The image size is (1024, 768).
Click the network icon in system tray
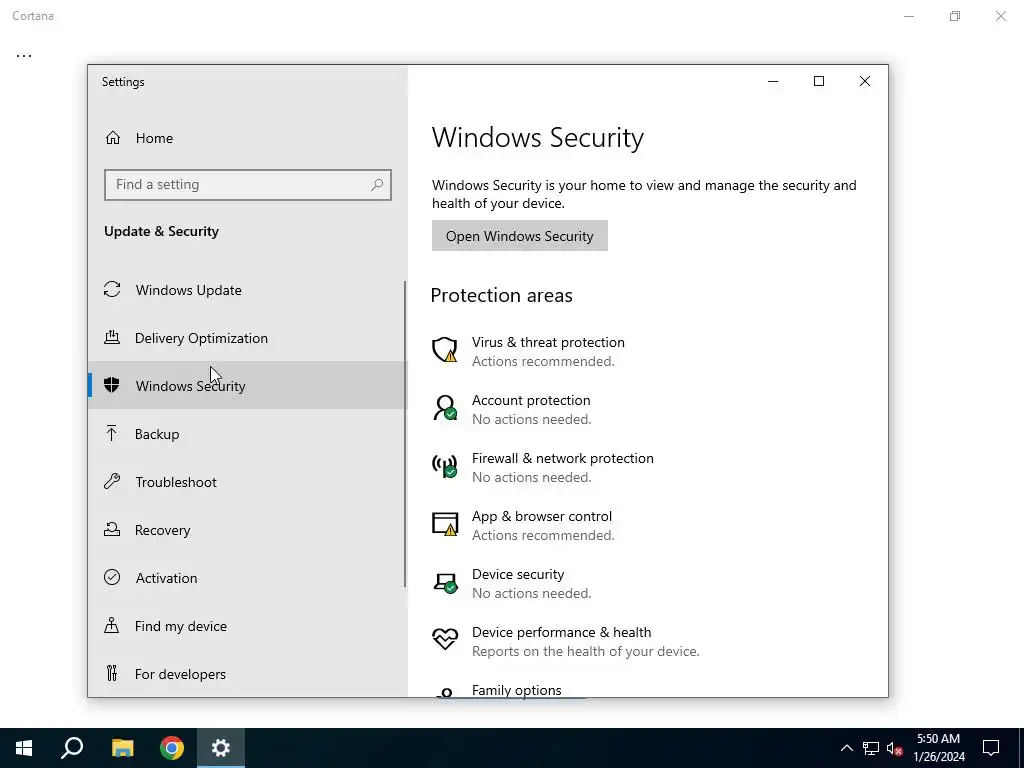[871, 748]
